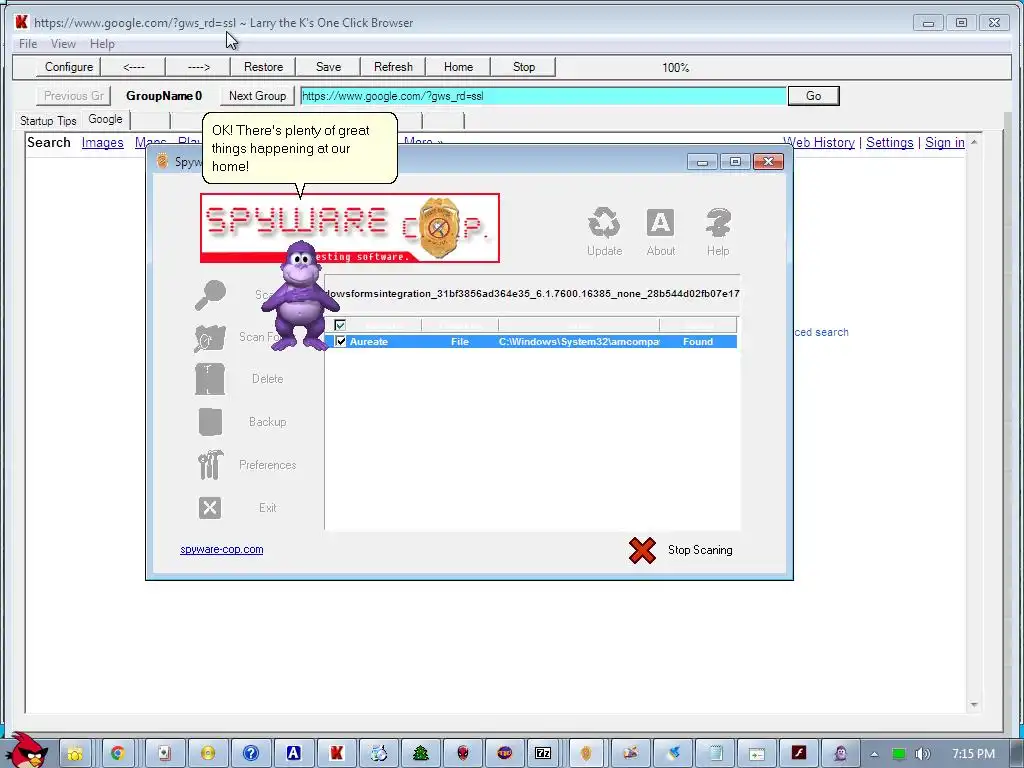The height and width of the screenshot is (768, 1024).
Task: Click the Restore toolbar button
Action: tap(263, 67)
